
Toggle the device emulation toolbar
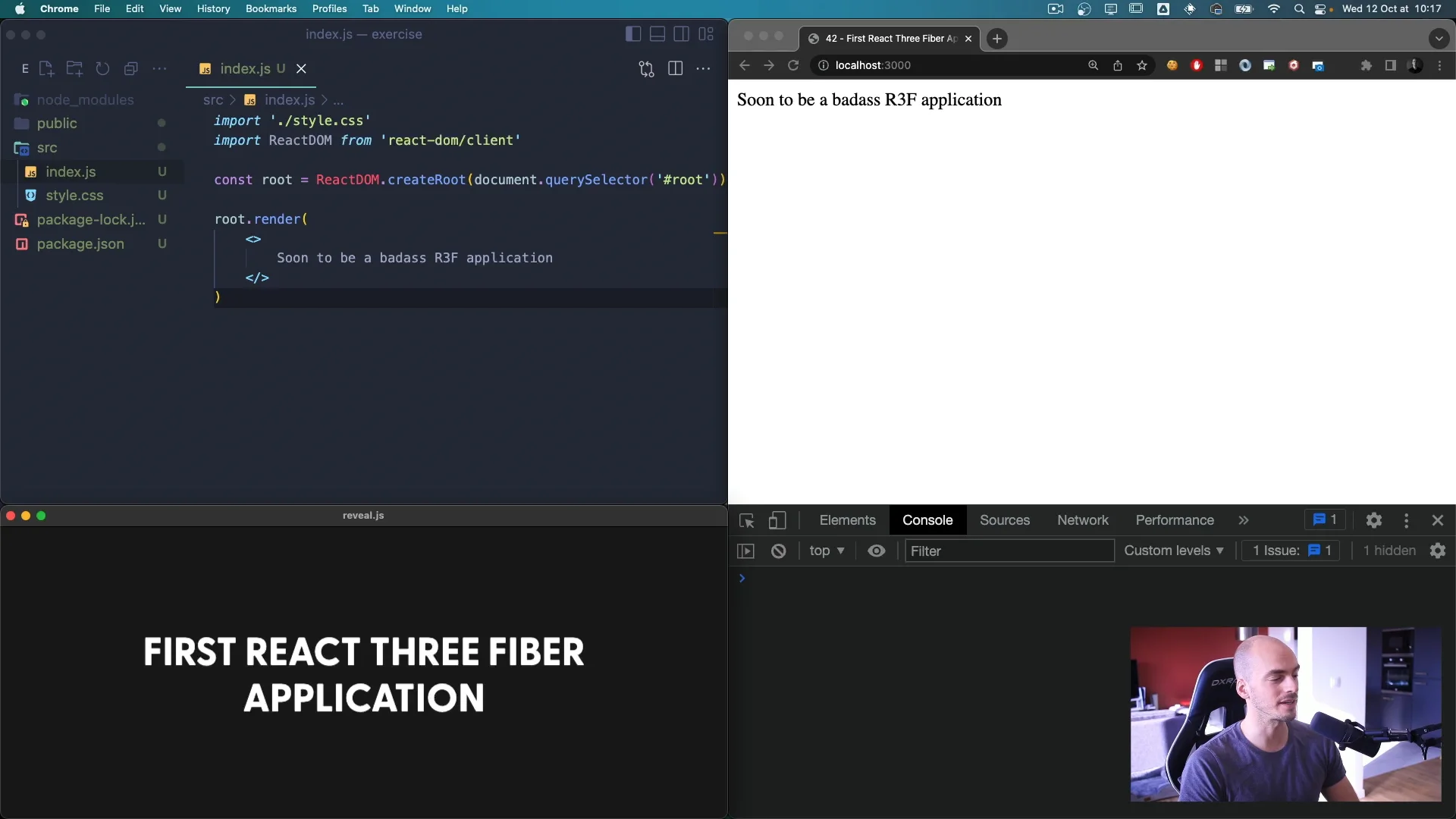point(778,521)
